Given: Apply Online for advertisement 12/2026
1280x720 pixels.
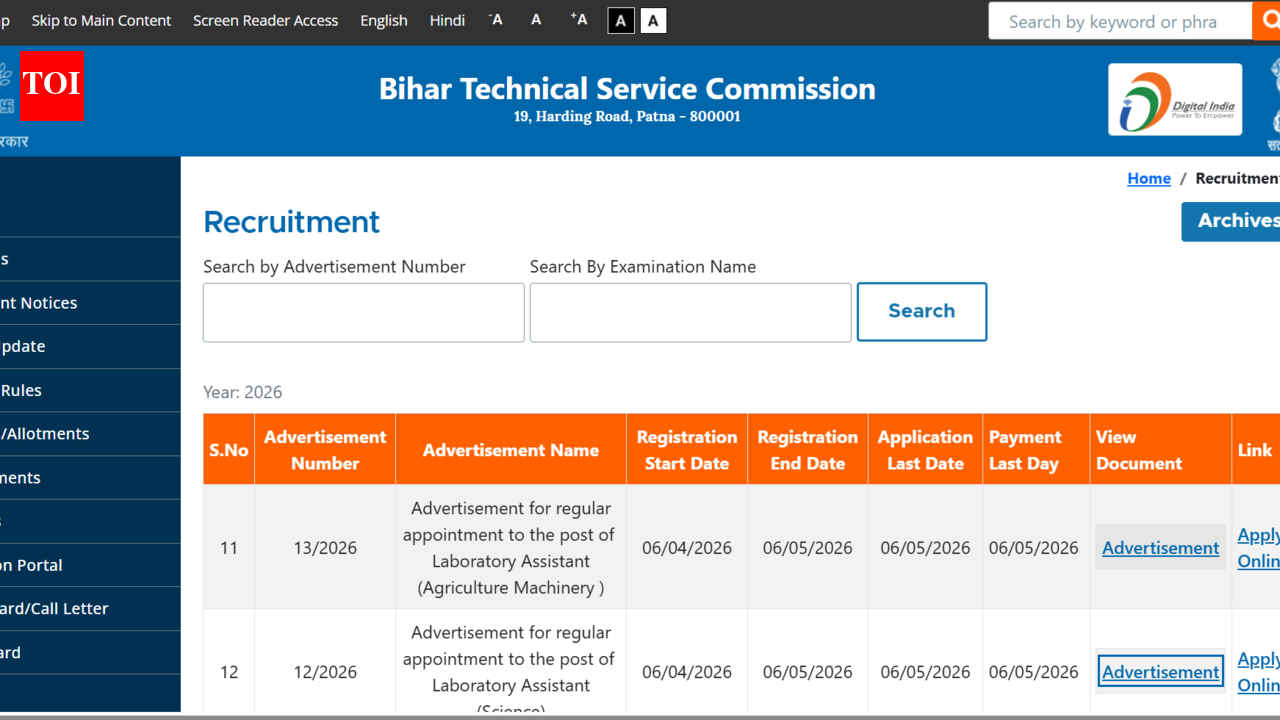Looking at the screenshot, I should point(1258,672).
